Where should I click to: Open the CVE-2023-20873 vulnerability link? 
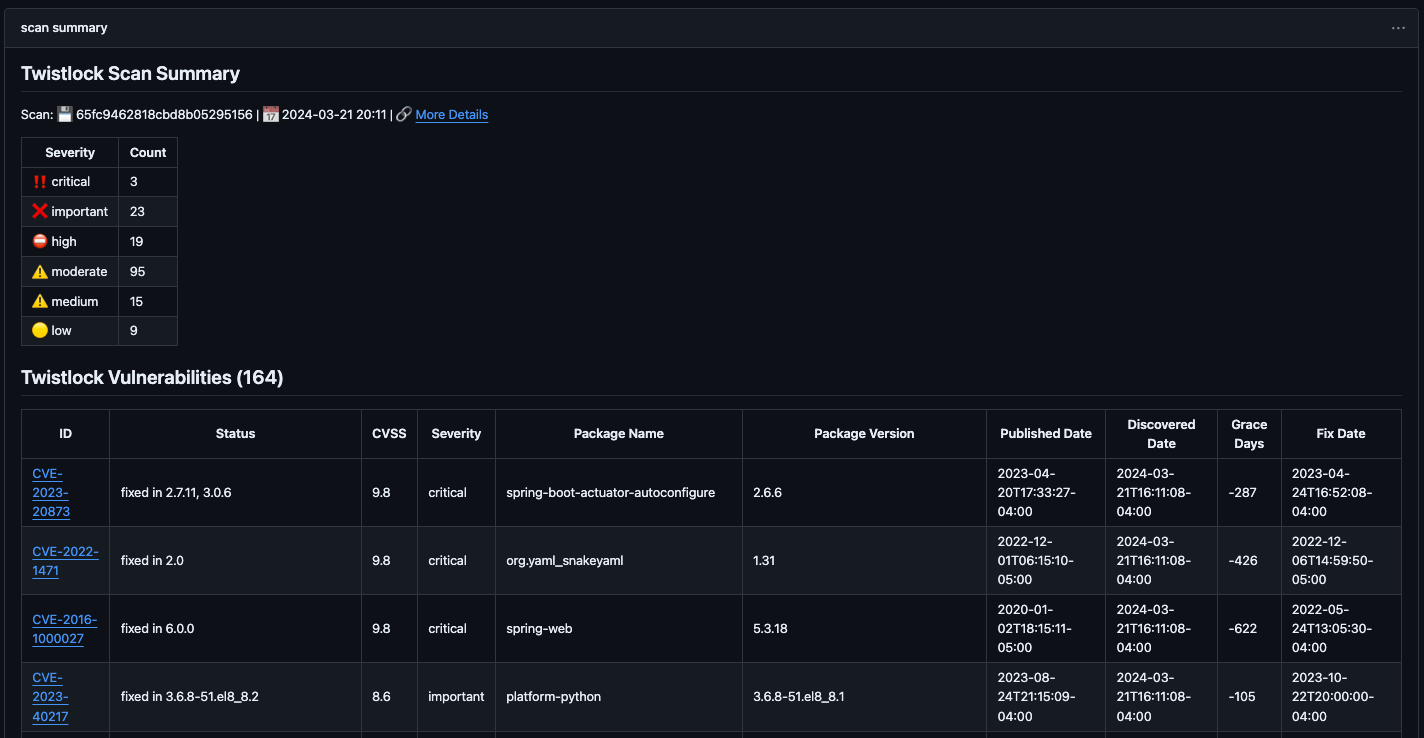[x=50, y=492]
